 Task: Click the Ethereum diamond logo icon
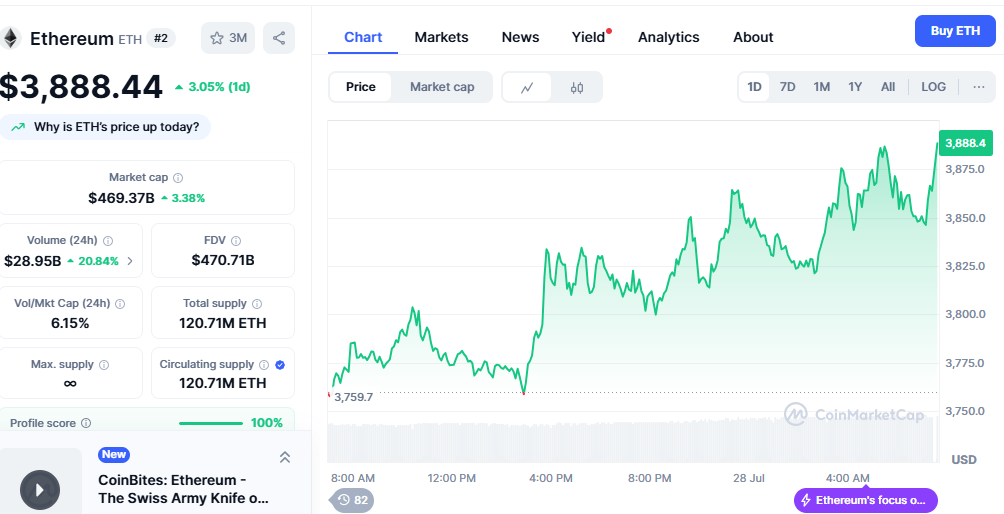click(x=10, y=38)
